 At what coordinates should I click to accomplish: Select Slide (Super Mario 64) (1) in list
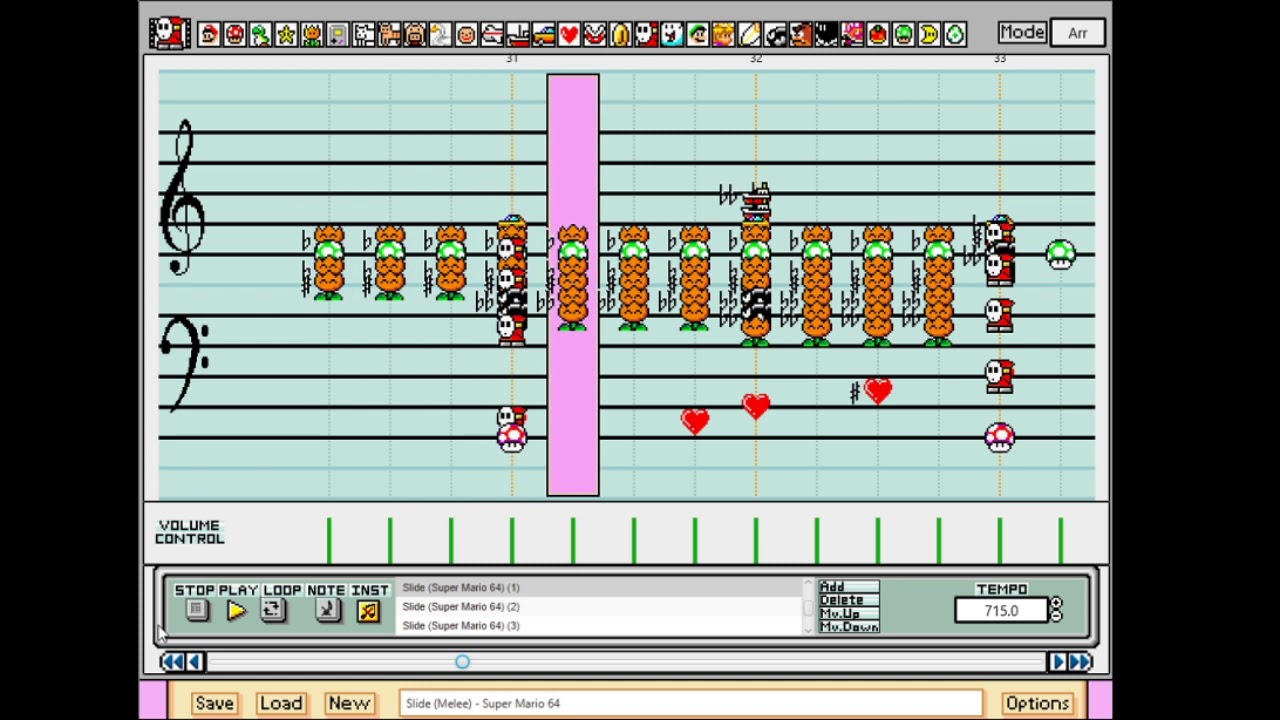click(x=600, y=588)
